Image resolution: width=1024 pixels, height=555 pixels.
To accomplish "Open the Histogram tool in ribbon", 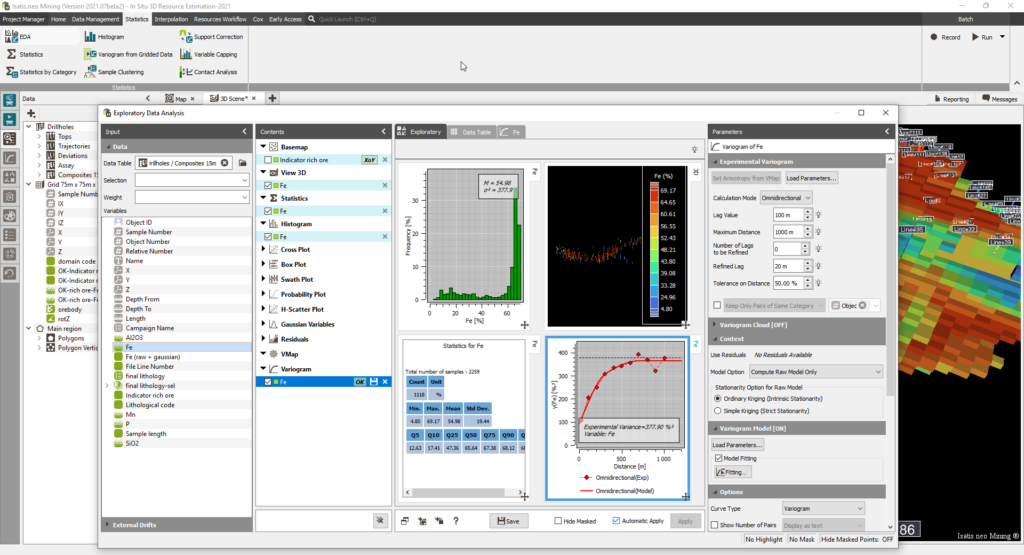I will tap(104, 37).
